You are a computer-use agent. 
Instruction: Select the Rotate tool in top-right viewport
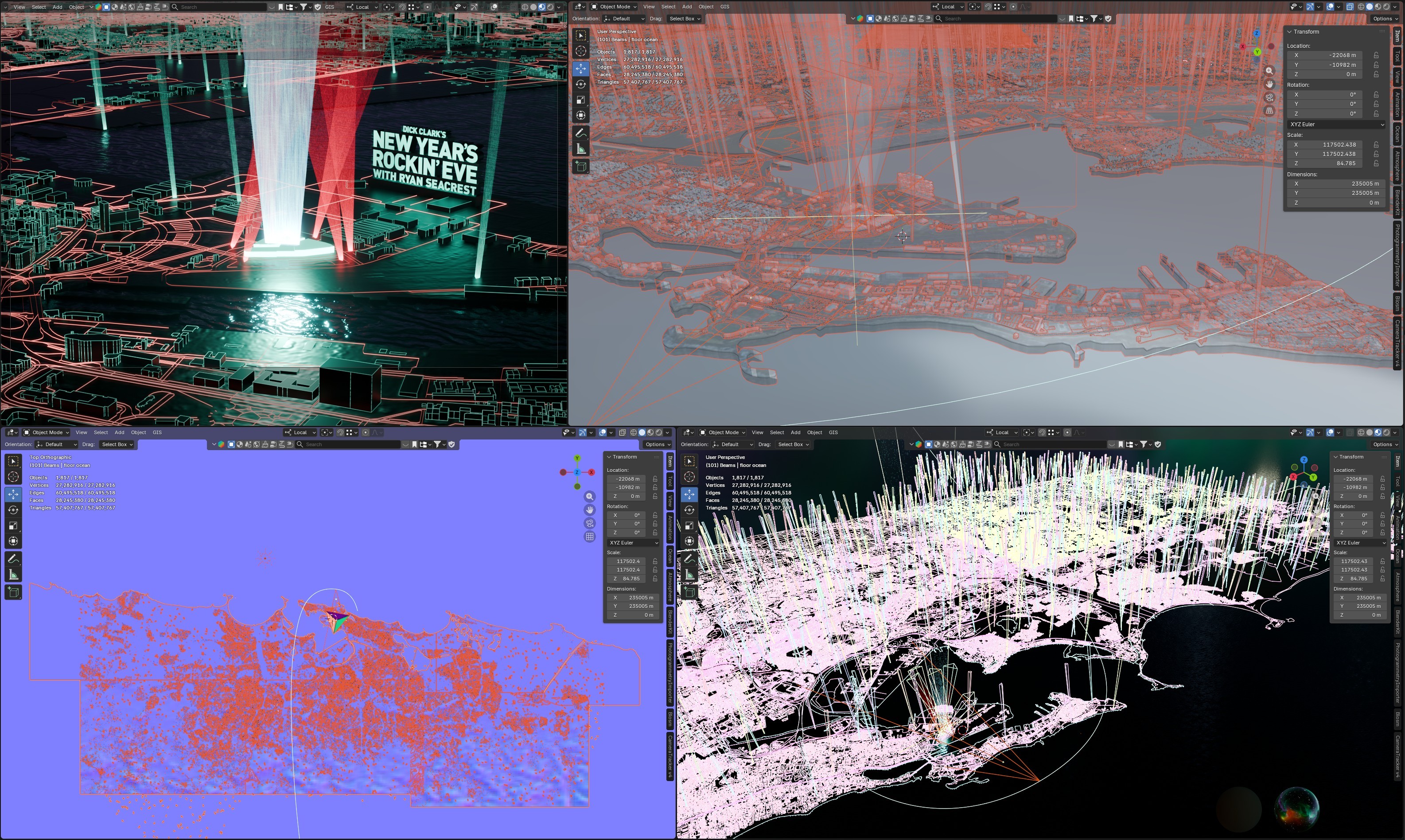click(581, 84)
